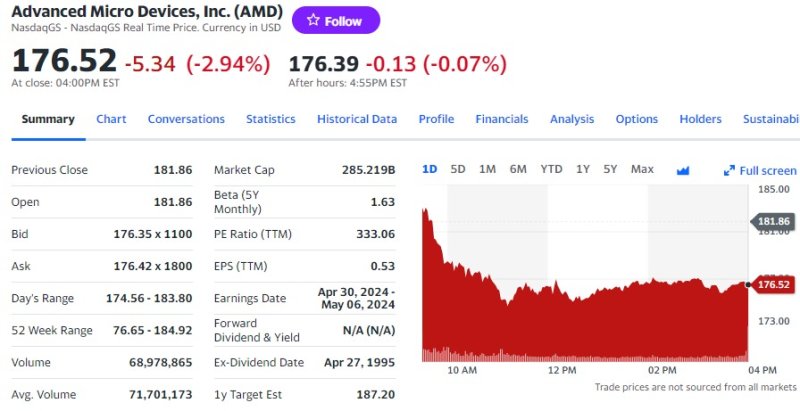Select the 6M chart range
The height and width of the screenshot is (411, 800).
518,169
